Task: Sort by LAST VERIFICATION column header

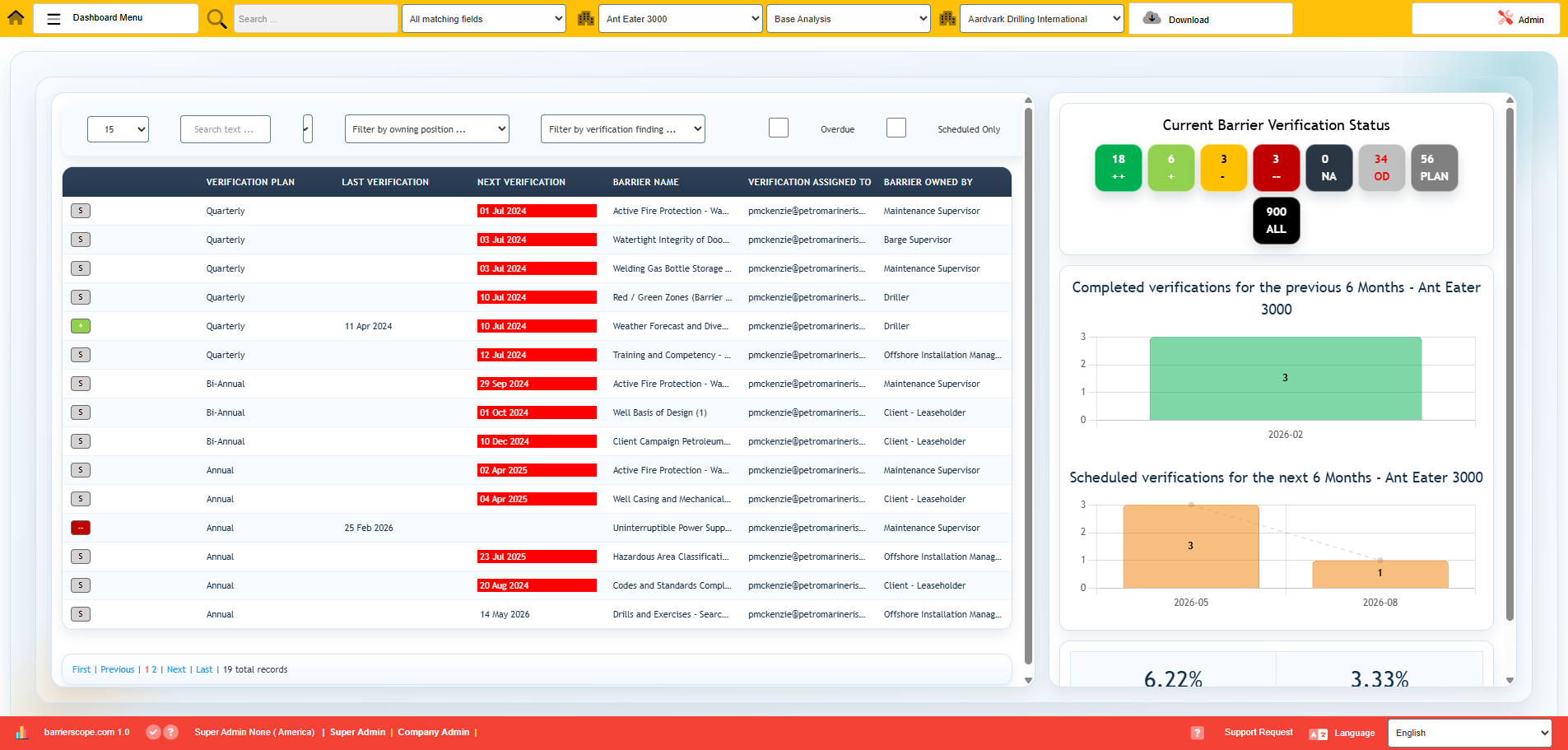Action: coord(385,182)
